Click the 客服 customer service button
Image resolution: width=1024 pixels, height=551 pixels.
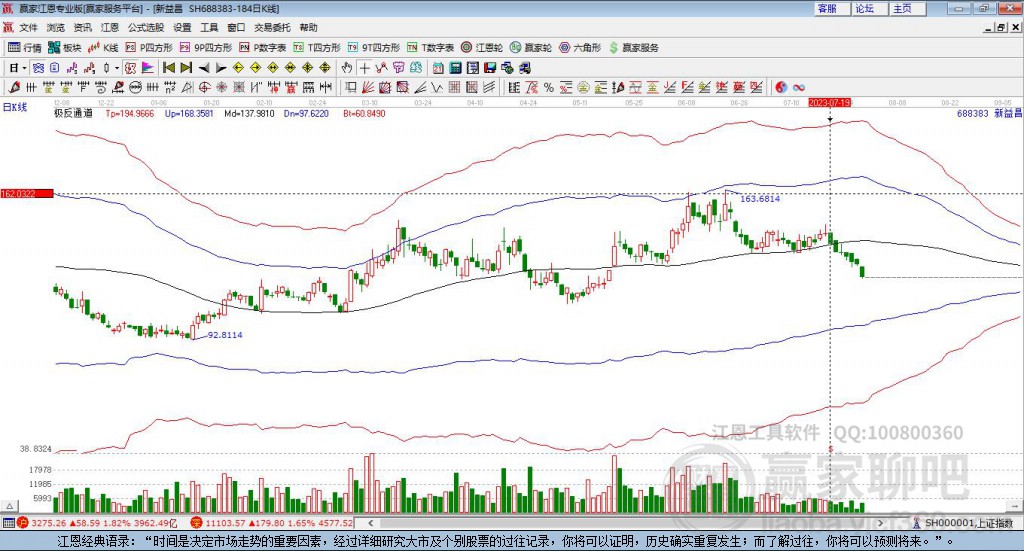coord(831,9)
